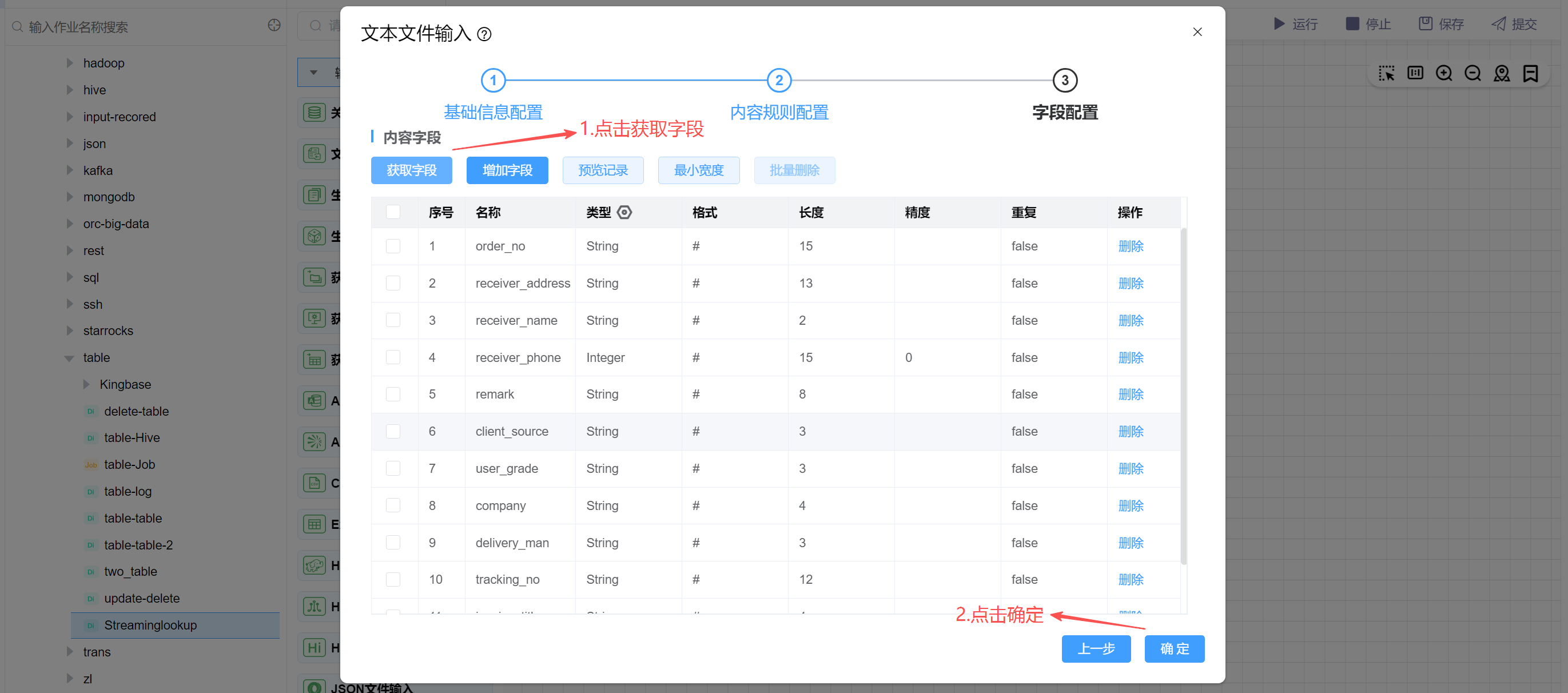Screen dimensions: 1568x693
Task: Expand the Kingbase subfolder
Action: tap(86, 385)
